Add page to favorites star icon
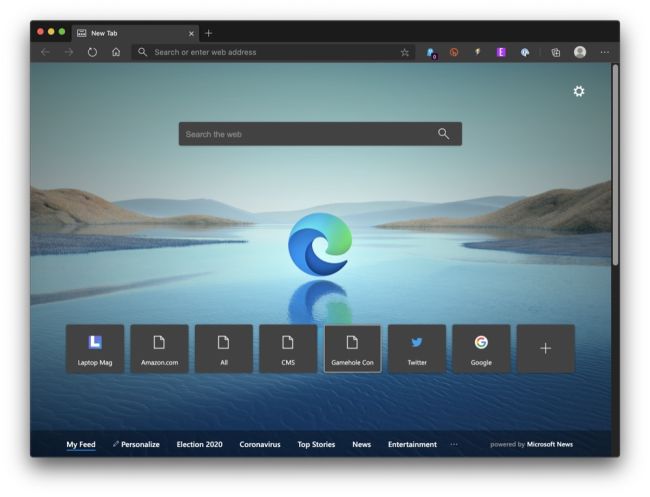The width and height of the screenshot is (650, 497). 405,53
